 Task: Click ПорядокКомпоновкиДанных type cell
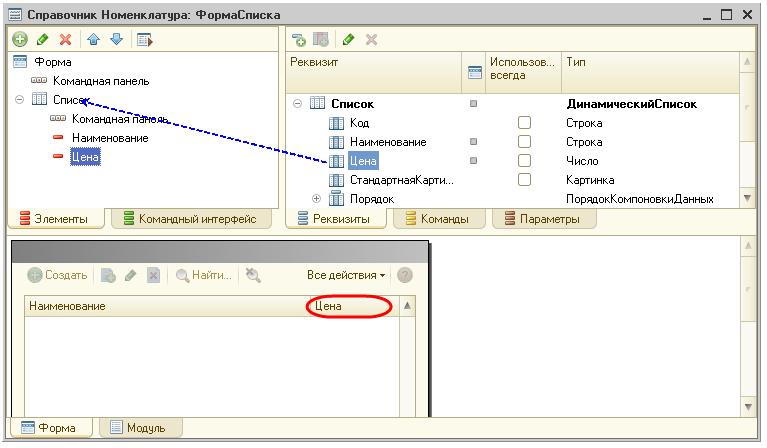click(639, 199)
